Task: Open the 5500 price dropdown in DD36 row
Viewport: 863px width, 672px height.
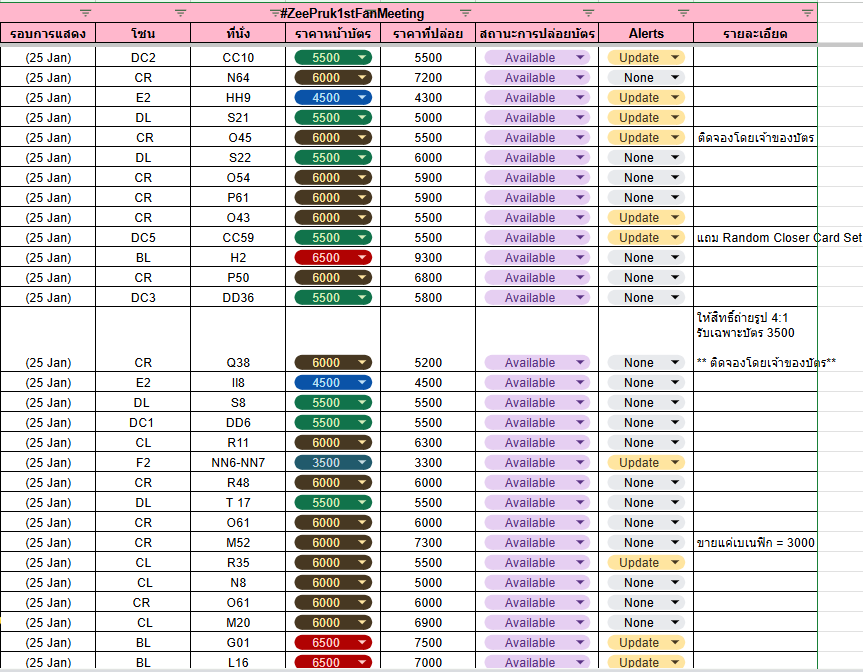Action: click(333, 297)
